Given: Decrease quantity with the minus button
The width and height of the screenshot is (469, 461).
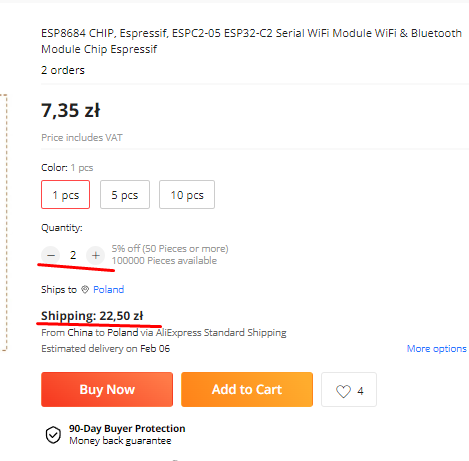Looking at the screenshot, I should click(51, 255).
